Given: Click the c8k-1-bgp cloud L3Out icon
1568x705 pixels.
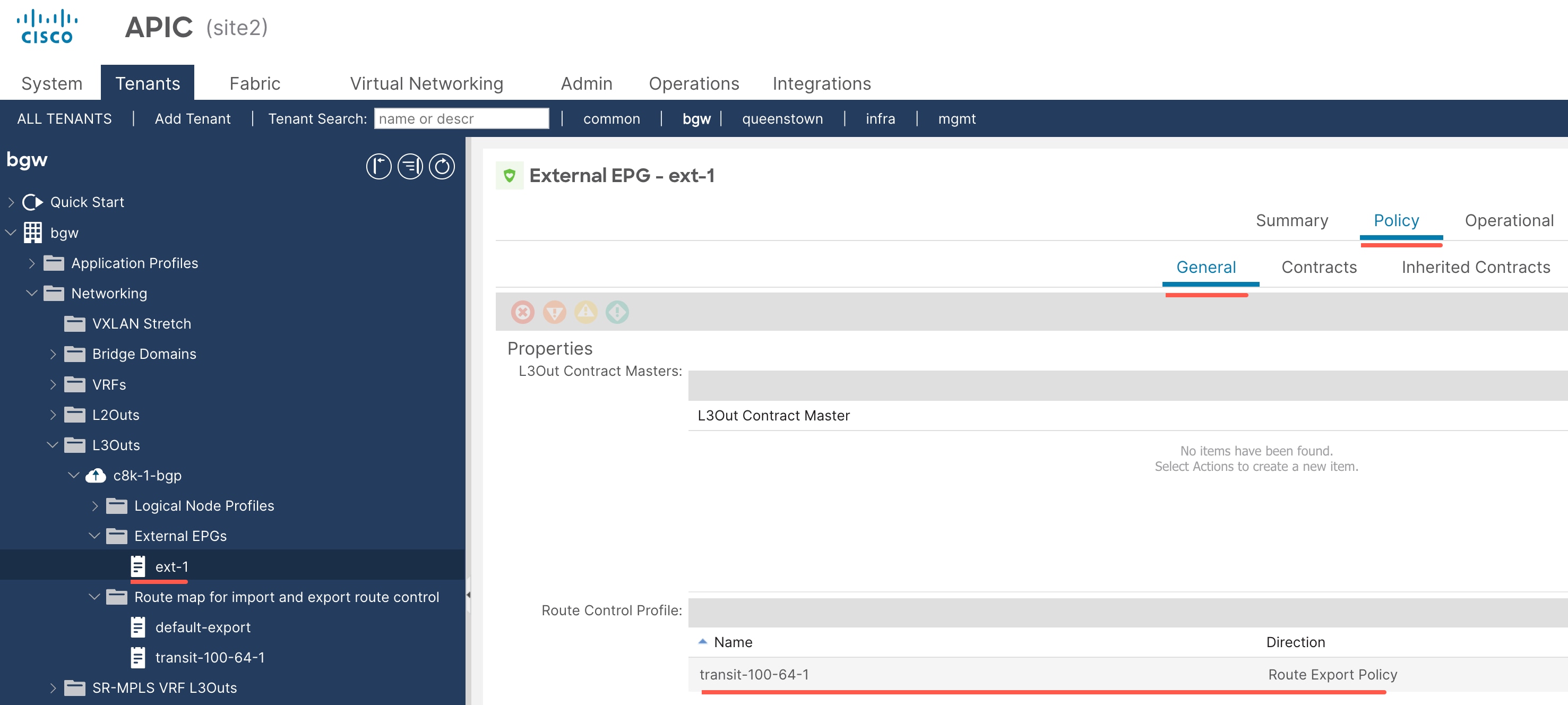Looking at the screenshot, I should [x=96, y=476].
